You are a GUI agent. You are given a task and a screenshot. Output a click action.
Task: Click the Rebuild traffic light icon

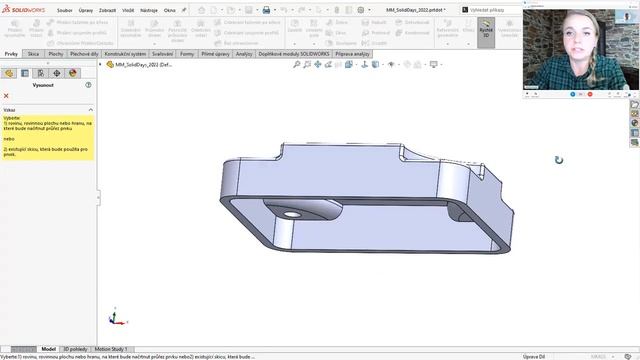coord(337,10)
